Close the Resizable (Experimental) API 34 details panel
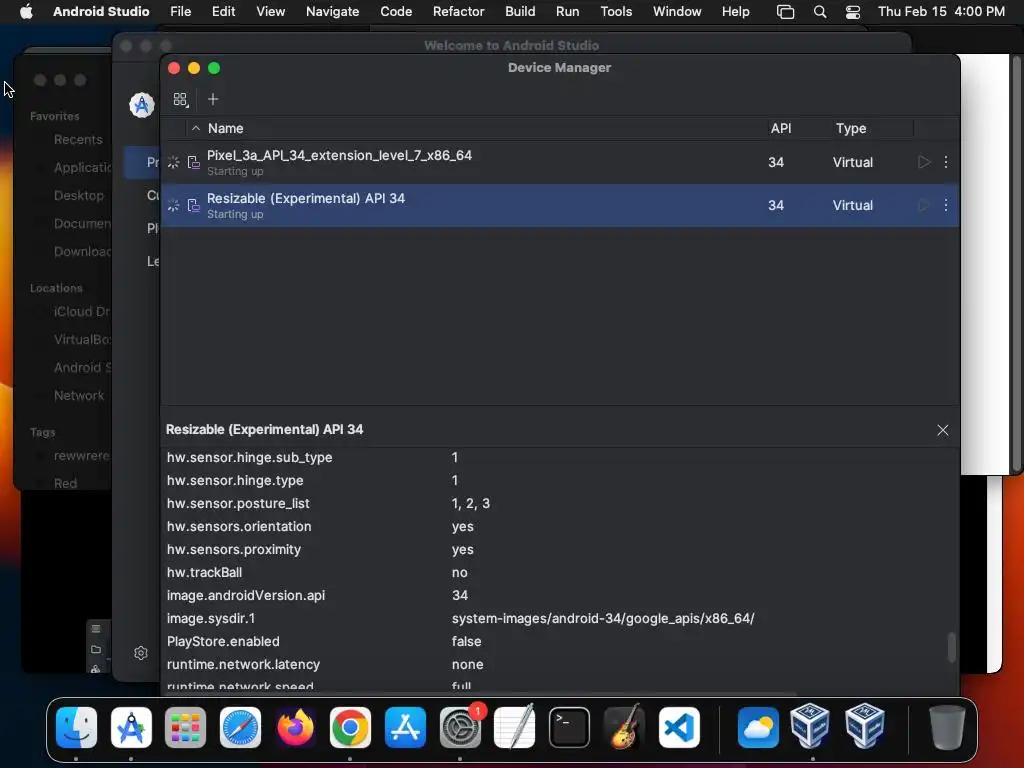The width and height of the screenshot is (1024, 768). pyautogui.click(x=942, y=430)
